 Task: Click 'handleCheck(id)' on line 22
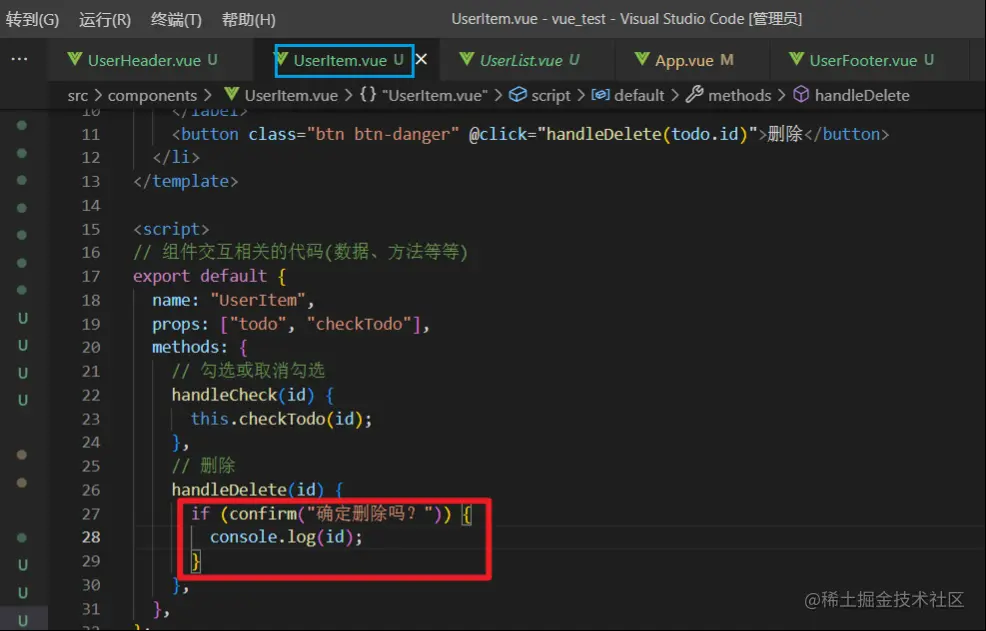(242, 395)
